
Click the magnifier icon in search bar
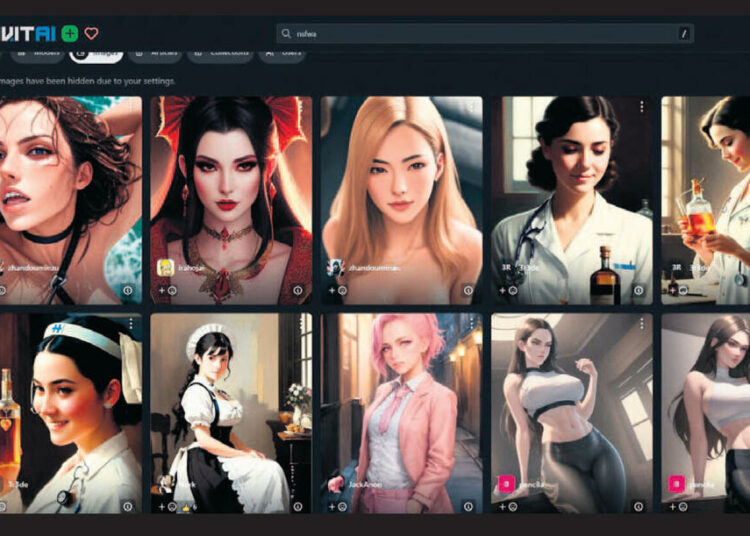tap(286, 33)
